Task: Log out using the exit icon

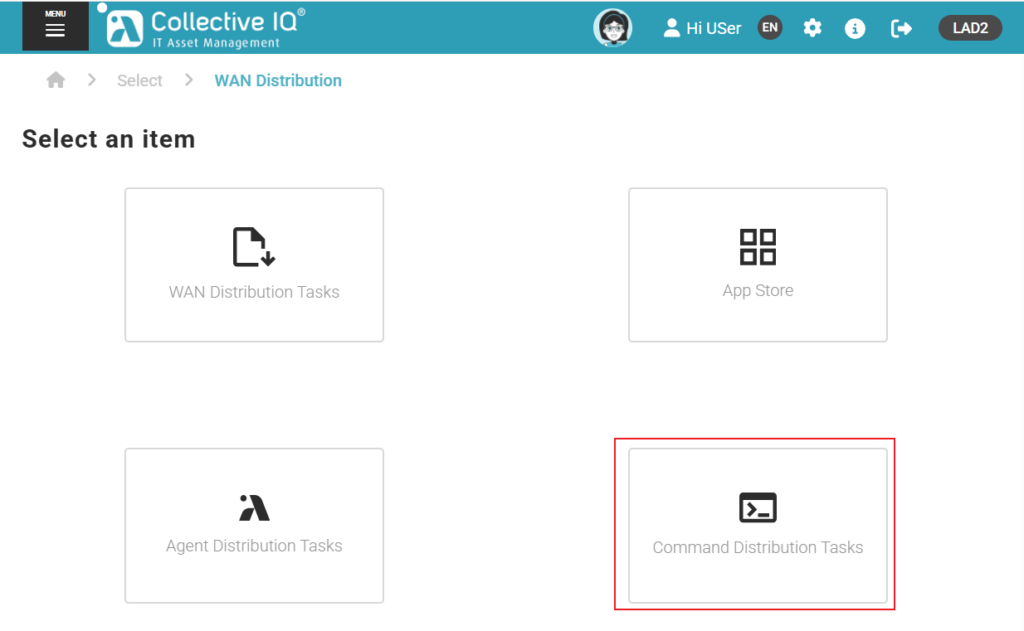Action: coord(901,28)
